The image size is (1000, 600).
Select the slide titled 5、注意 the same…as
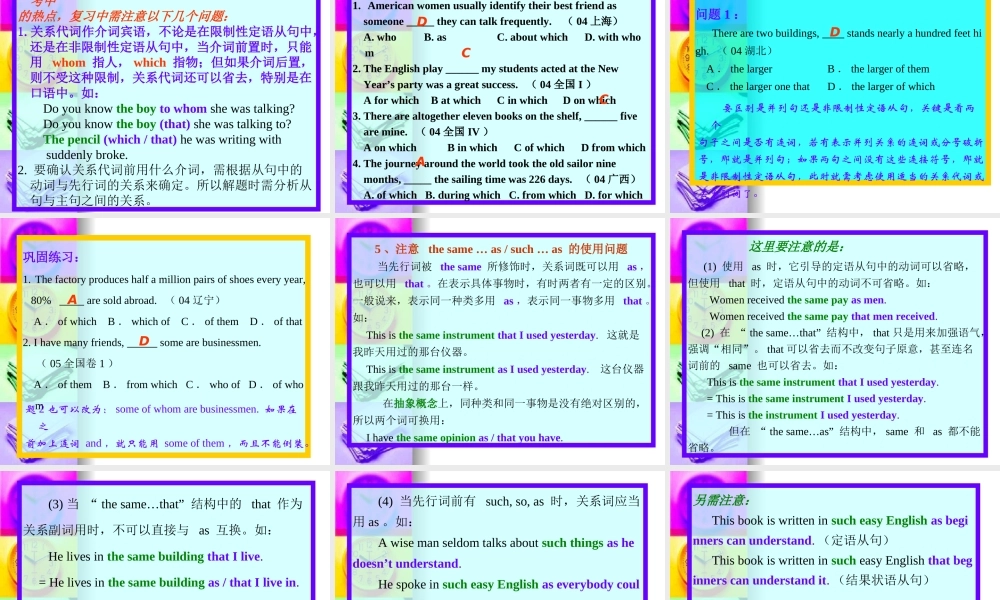(501, 341)
